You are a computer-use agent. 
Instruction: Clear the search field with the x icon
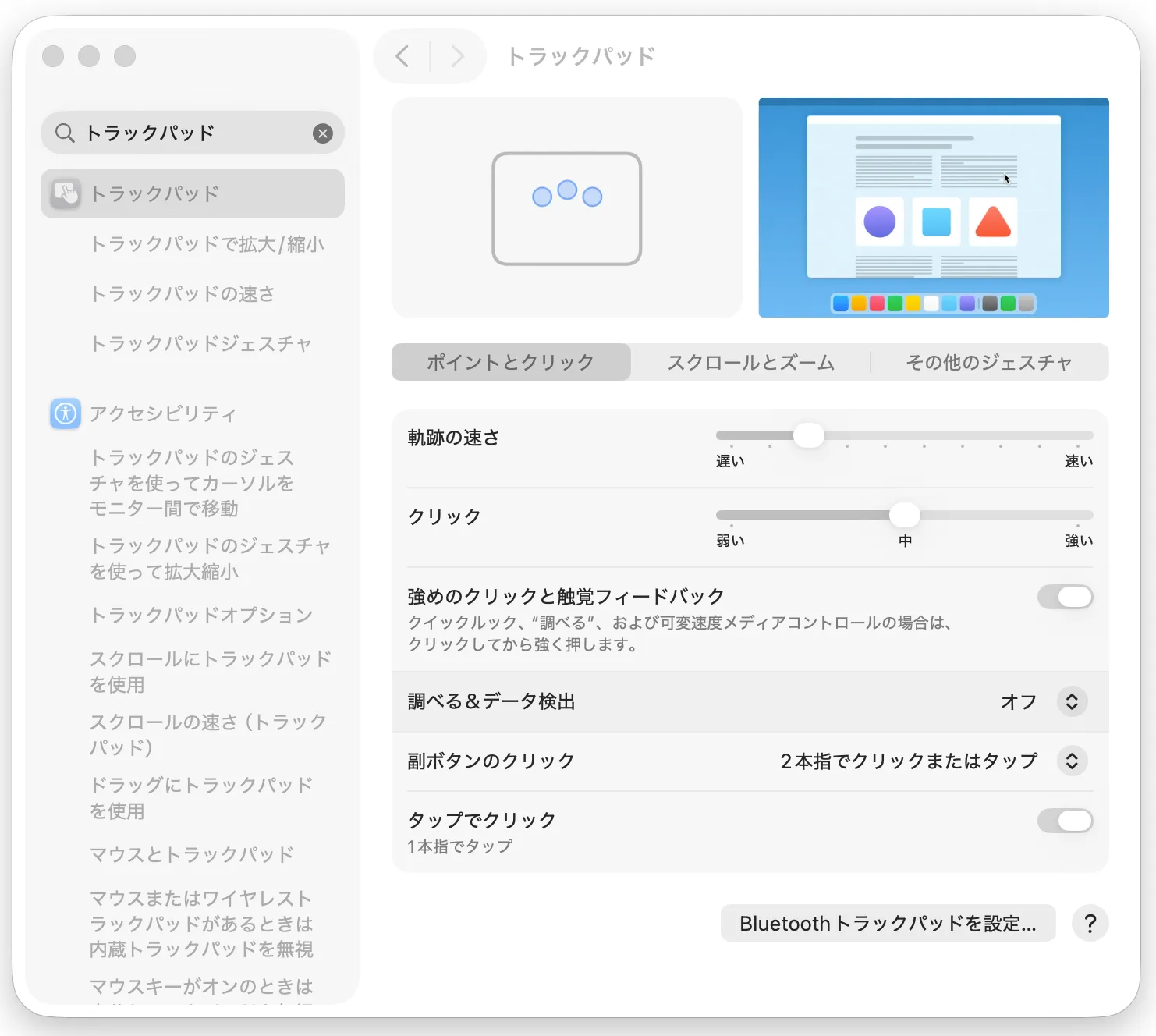(x=322, y=133)
